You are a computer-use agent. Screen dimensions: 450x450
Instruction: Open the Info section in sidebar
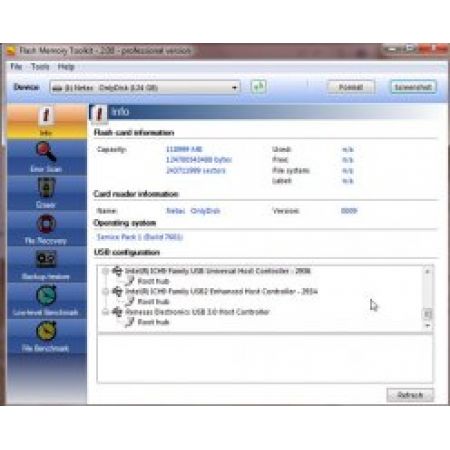(46, 121)
